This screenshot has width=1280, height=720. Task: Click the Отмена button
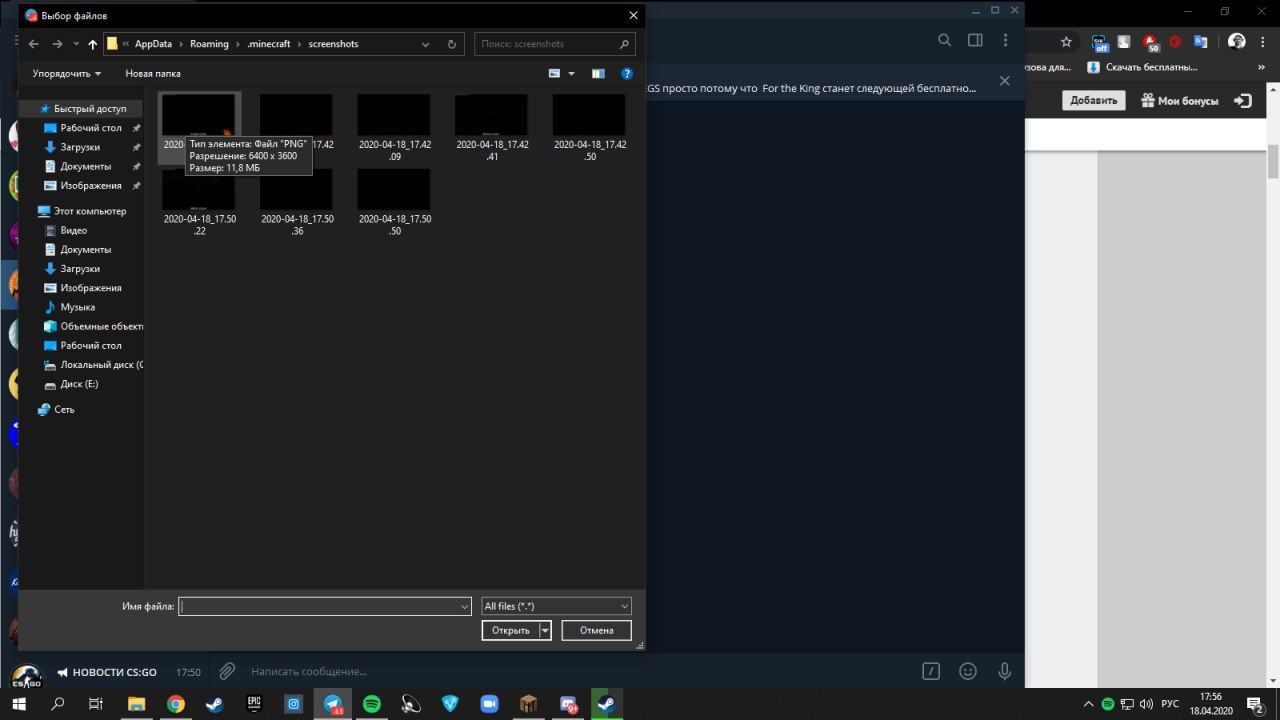(x=596, y=630)
